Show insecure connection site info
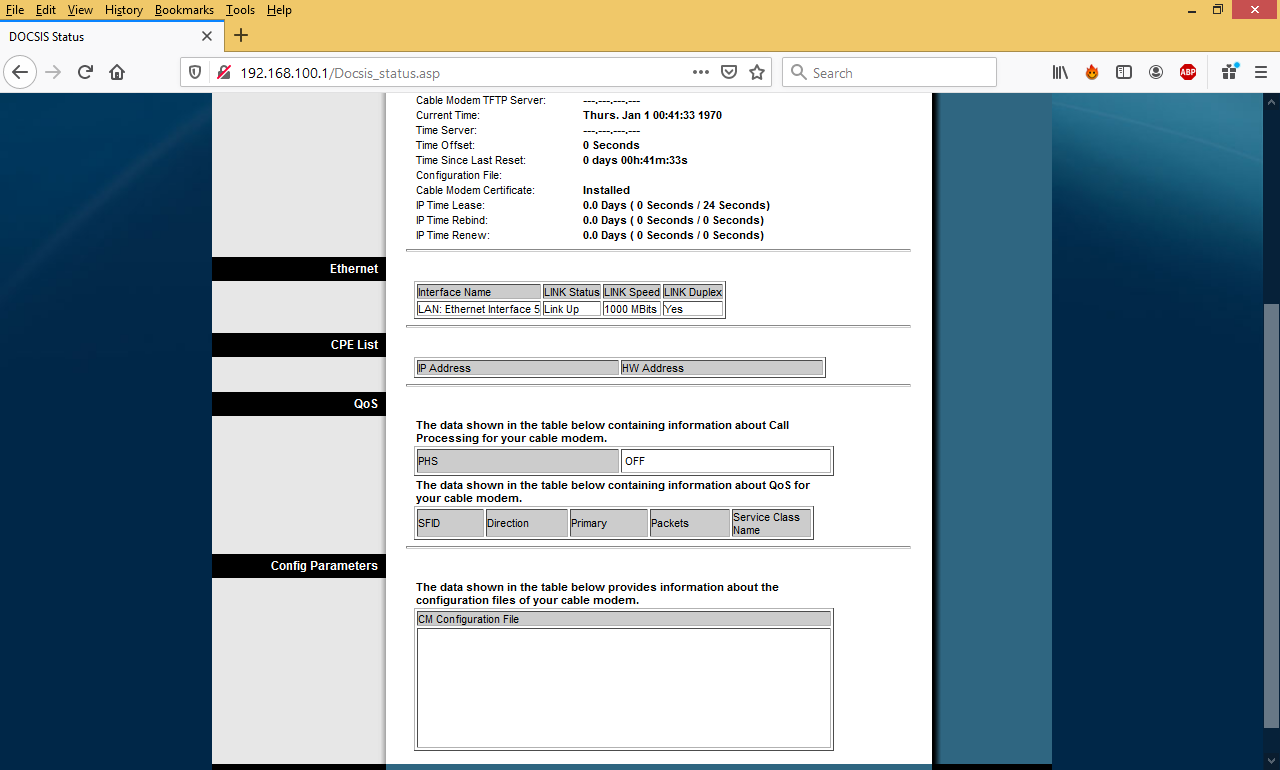 223,72
